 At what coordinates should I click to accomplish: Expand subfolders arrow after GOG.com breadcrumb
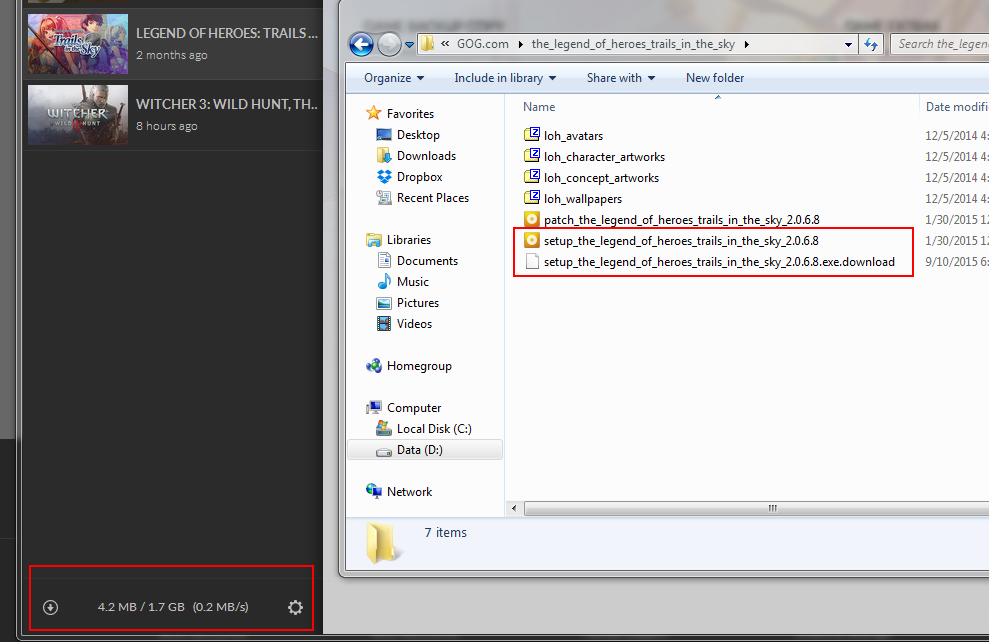click(x=520, y=44)
